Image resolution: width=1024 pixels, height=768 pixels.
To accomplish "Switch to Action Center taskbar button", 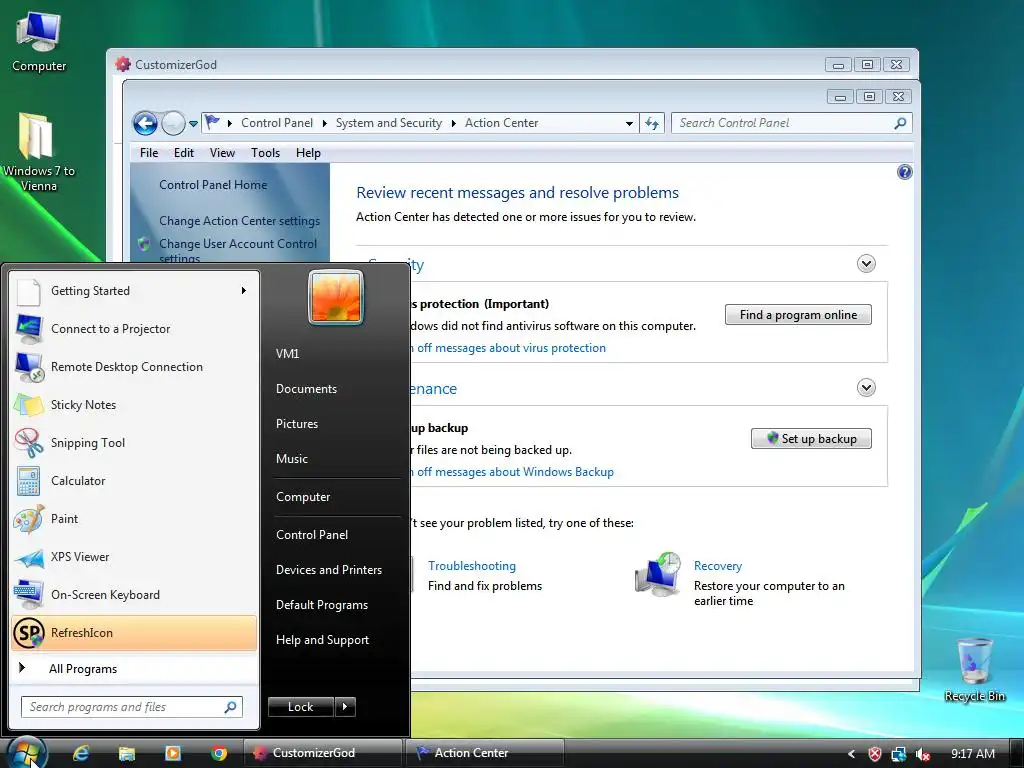I will pyautogui.click(x=485, y=753).
